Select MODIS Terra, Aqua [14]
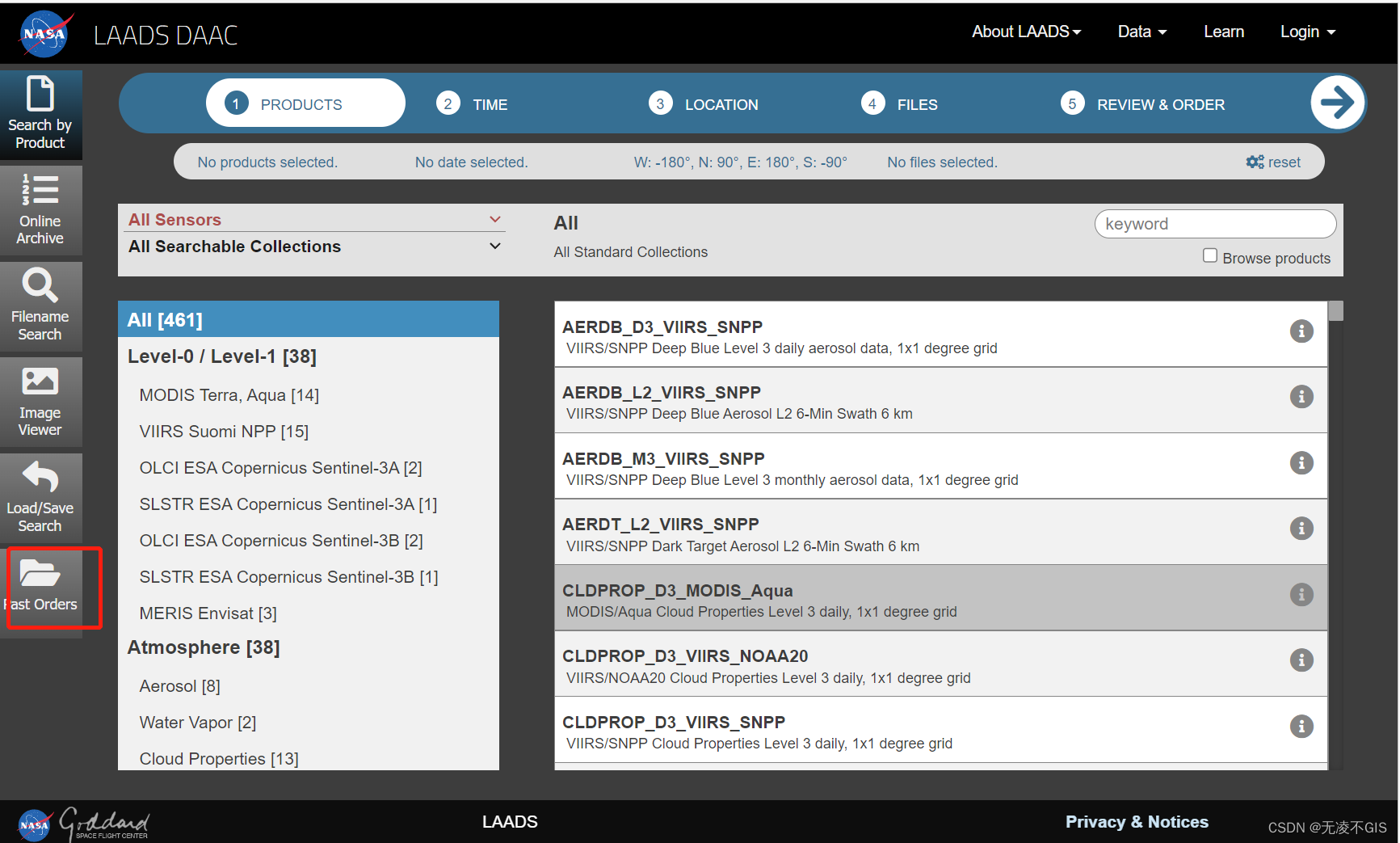The image size is (1400, 843). pos(229,395)
